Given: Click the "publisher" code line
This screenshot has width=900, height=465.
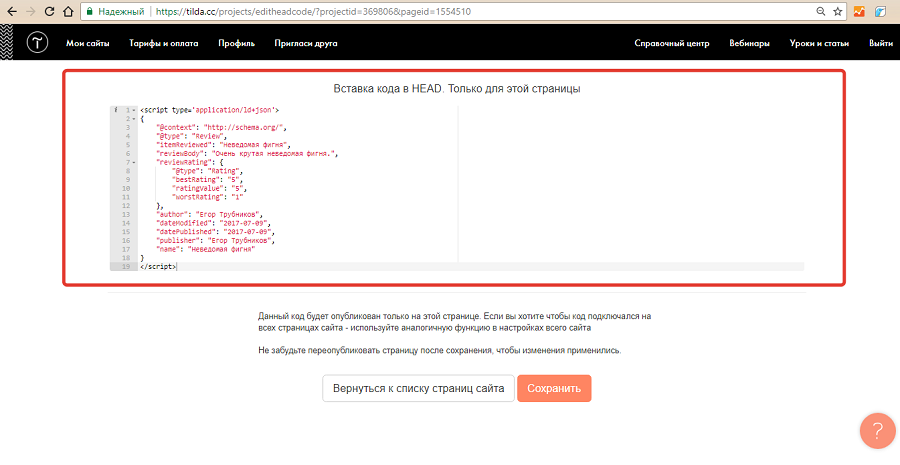Looking at the screenshot, I should [x=215, y=241].
